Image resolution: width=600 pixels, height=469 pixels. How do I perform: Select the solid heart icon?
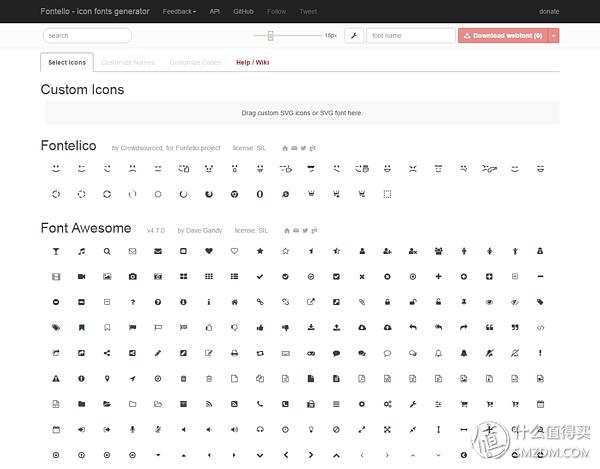pyautogui.click(x=209, y=251)
